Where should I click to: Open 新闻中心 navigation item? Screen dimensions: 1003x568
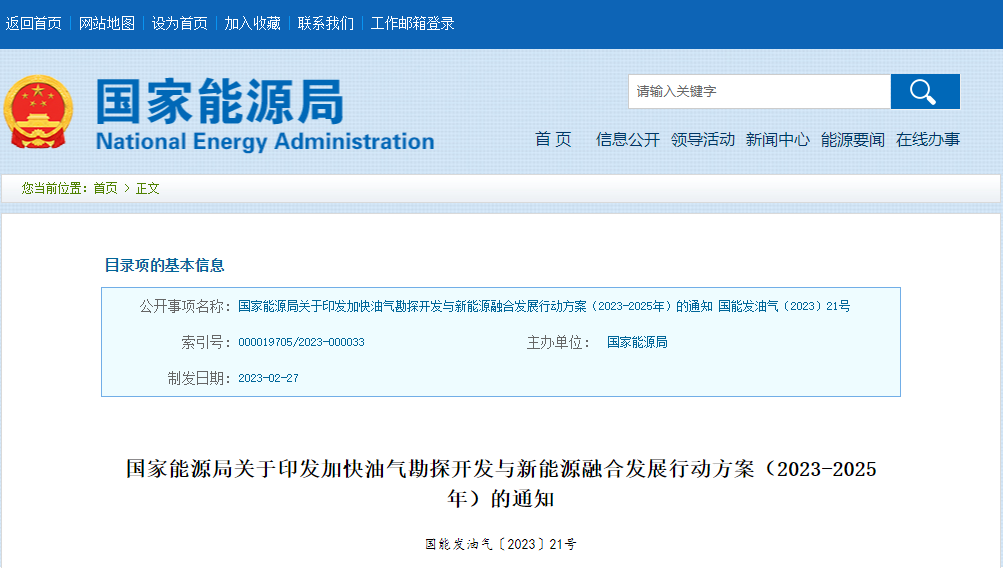[x=778, y=140]
